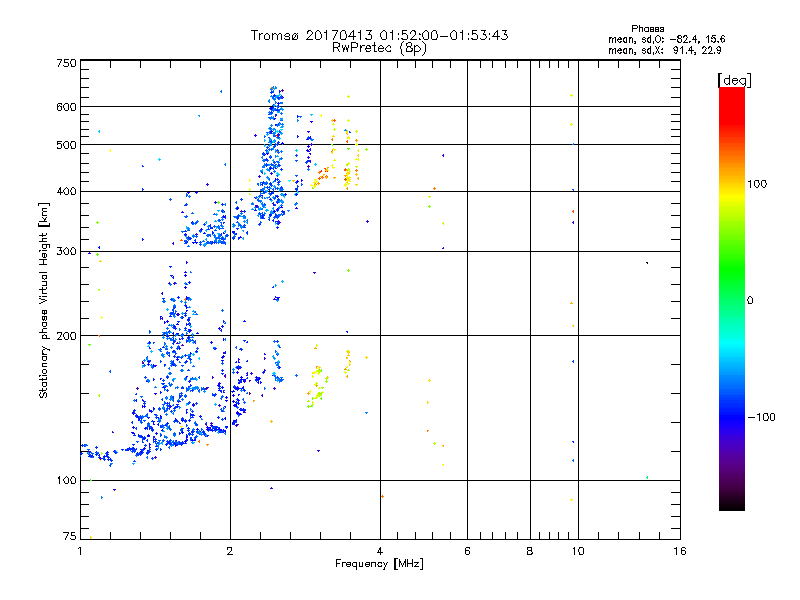Click the plot title 'Tromsø 20170413 01:52:00-01:53:43'
Screen dimensions: 800x600
379,35
